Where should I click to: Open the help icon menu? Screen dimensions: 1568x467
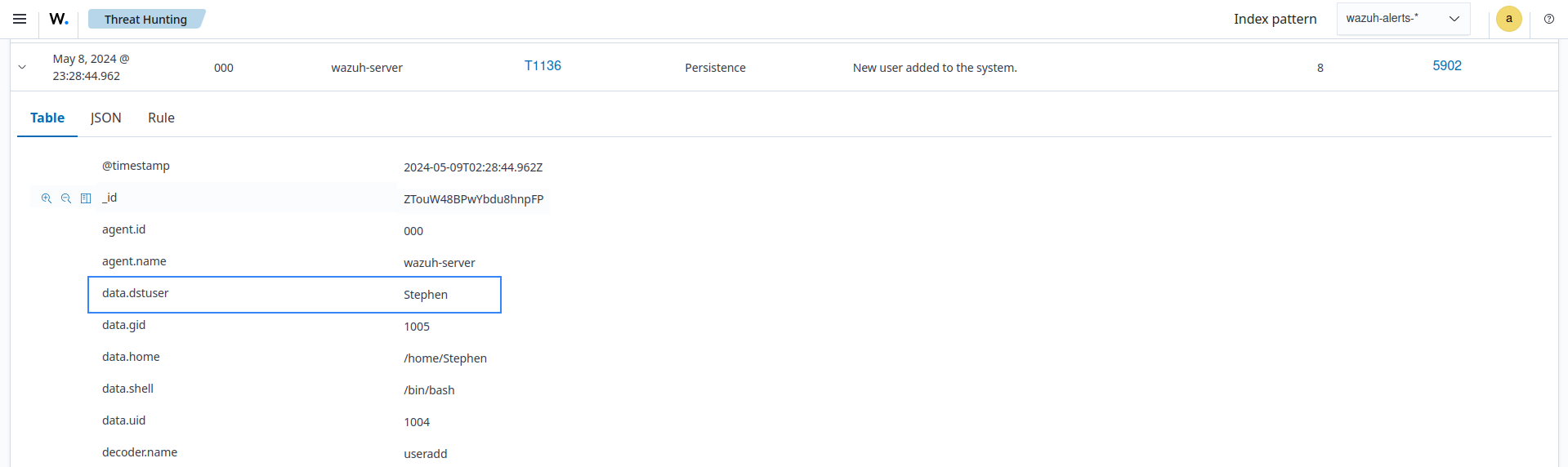click(x=1548, y=19)
